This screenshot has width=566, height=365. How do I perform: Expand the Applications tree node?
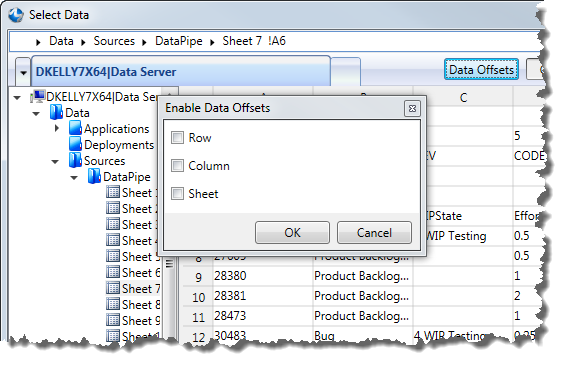(57, 128)
